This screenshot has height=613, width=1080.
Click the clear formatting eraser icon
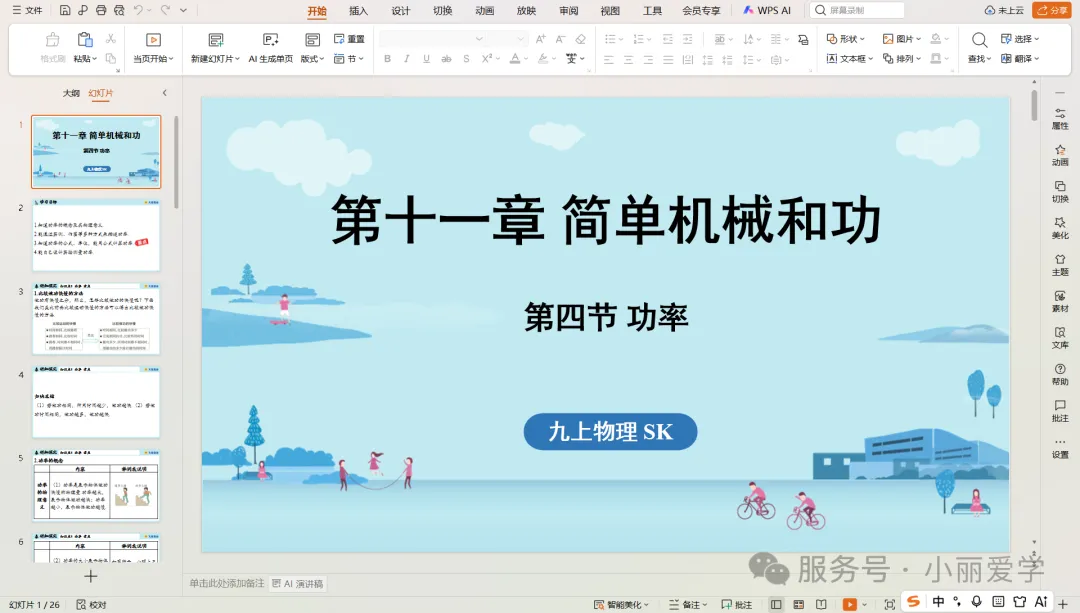581,39
